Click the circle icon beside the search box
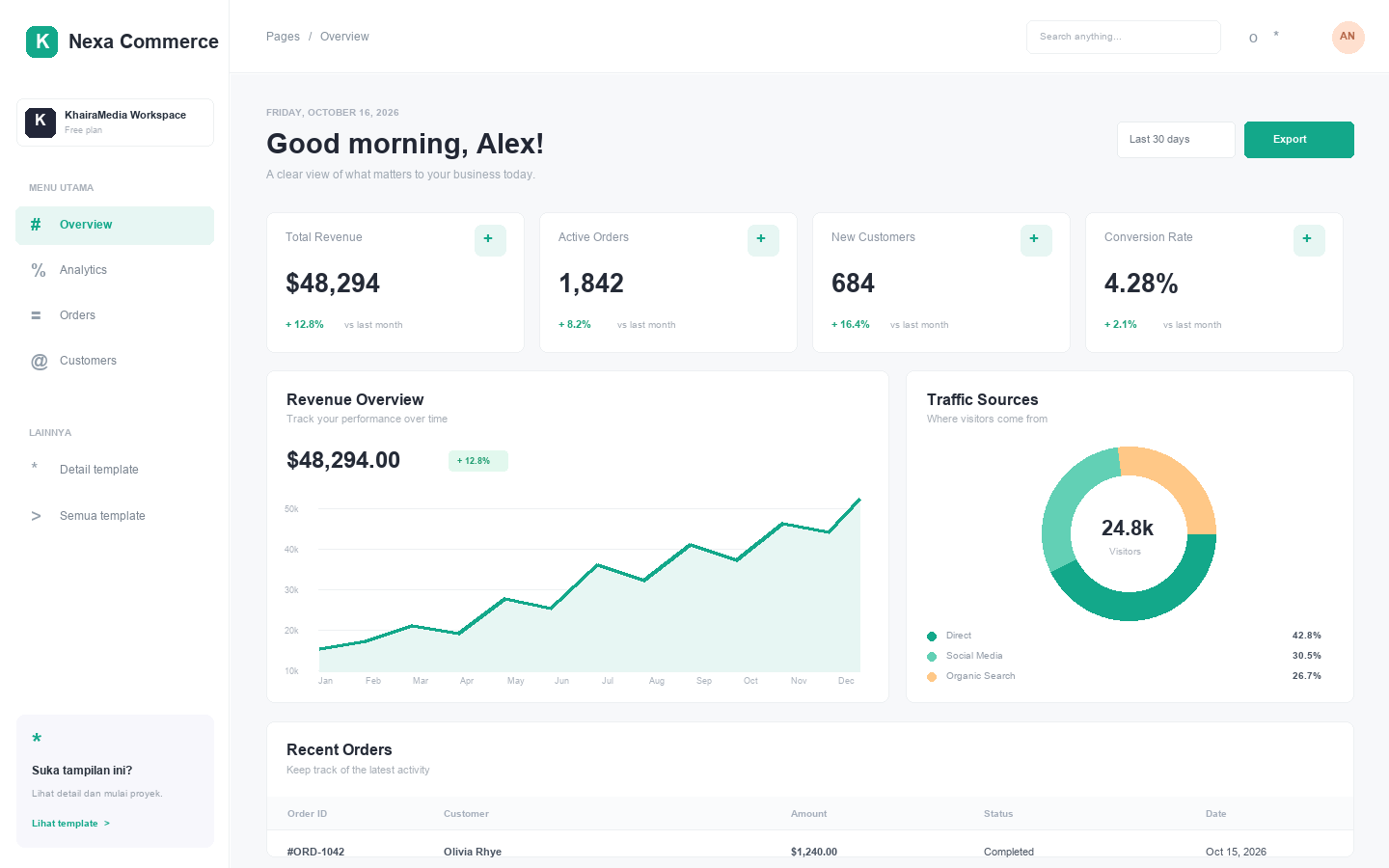Image resolution: width=1389 pixels, height=868 pixels. (1253, 39)
